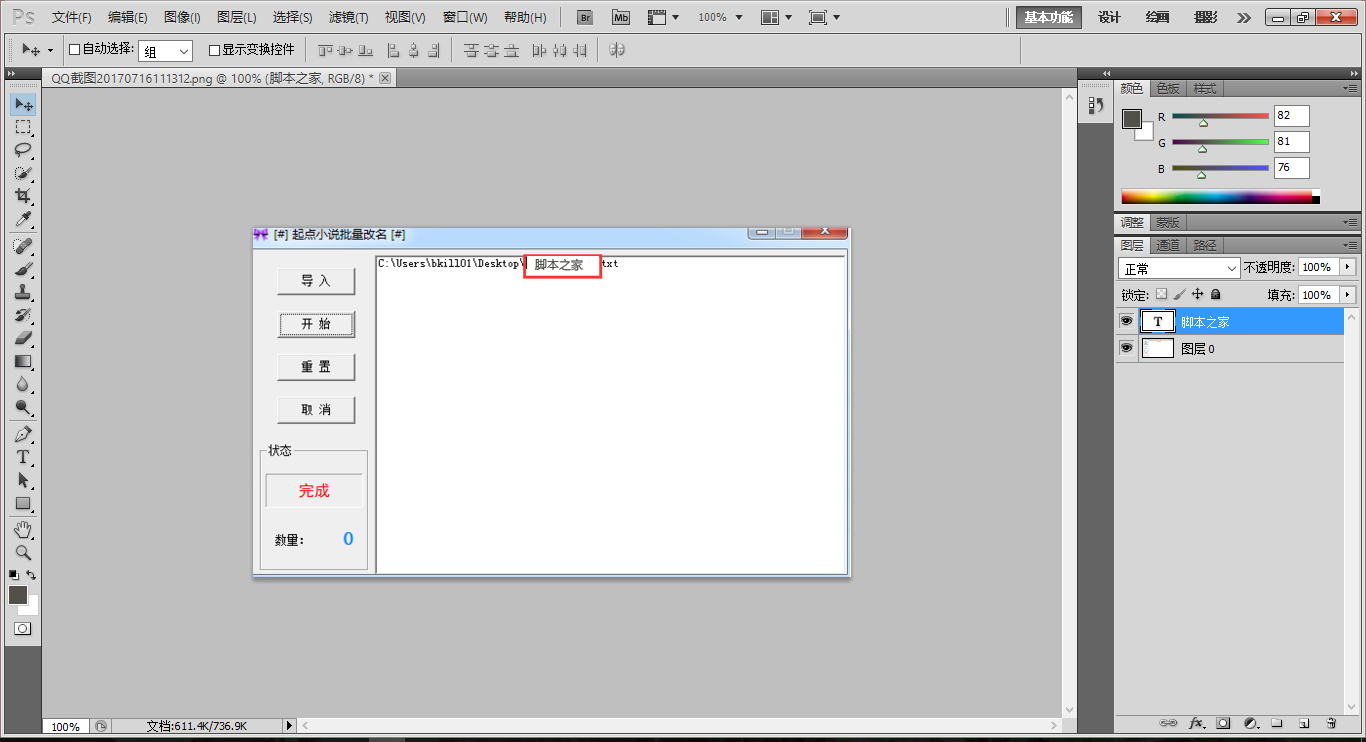Hide the 脚本之家 text layer

pyautogui.click(x=1126, y=321)
